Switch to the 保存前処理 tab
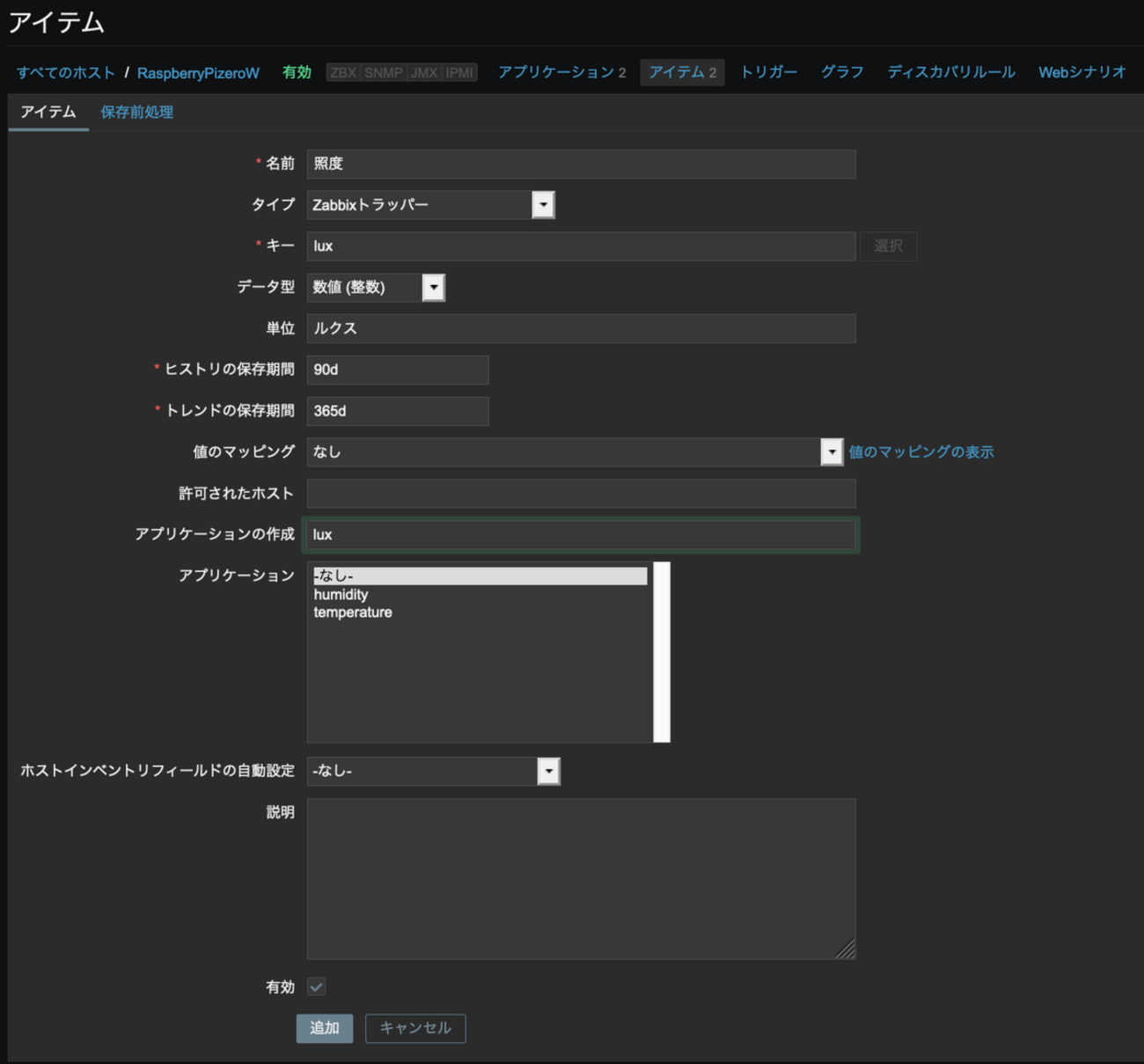This screenshot has height=1064, width=1144. click(x=136, y=113)
